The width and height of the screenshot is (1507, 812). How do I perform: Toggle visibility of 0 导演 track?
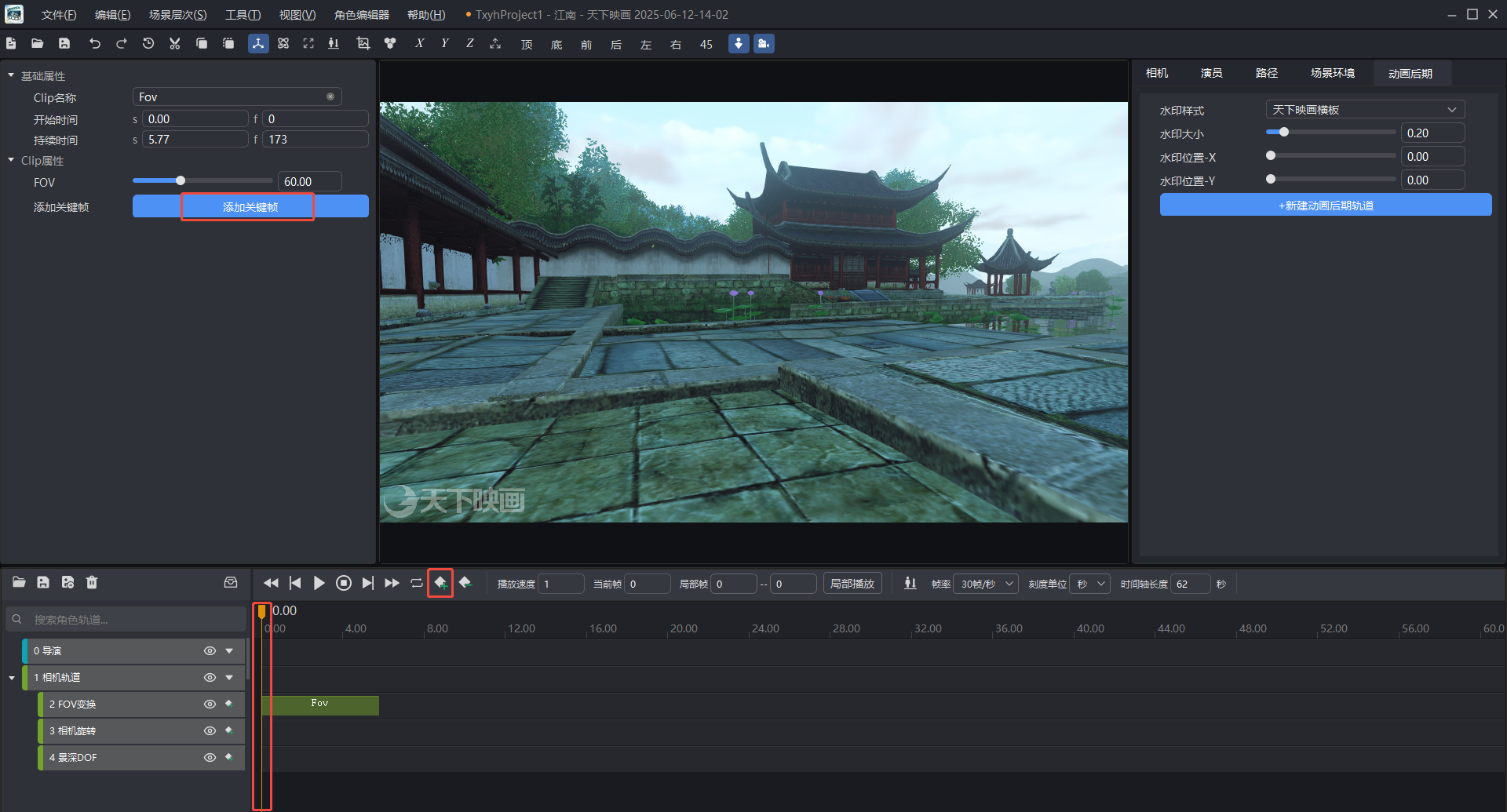[210, 651]
